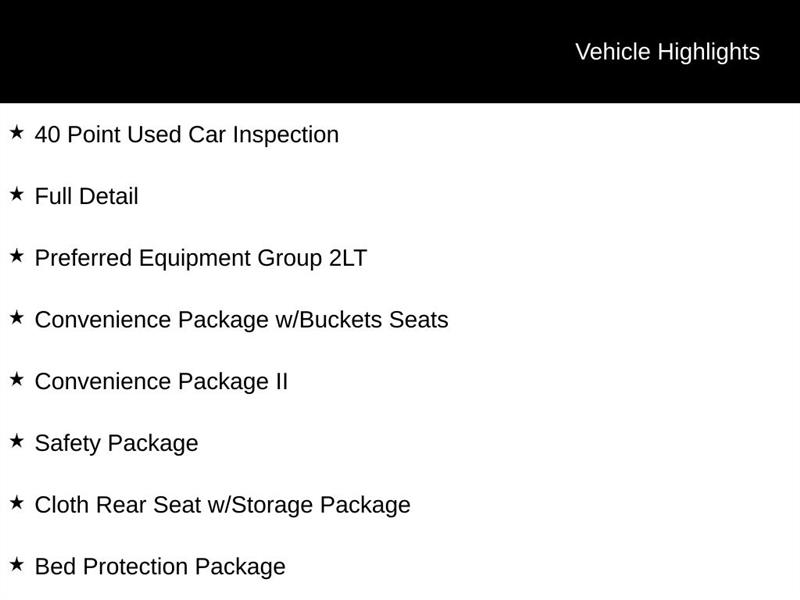The height and width of the screenshot is (600, 800).
Task: Tap the star next to Convenience Package II
Action: [16, 380]
